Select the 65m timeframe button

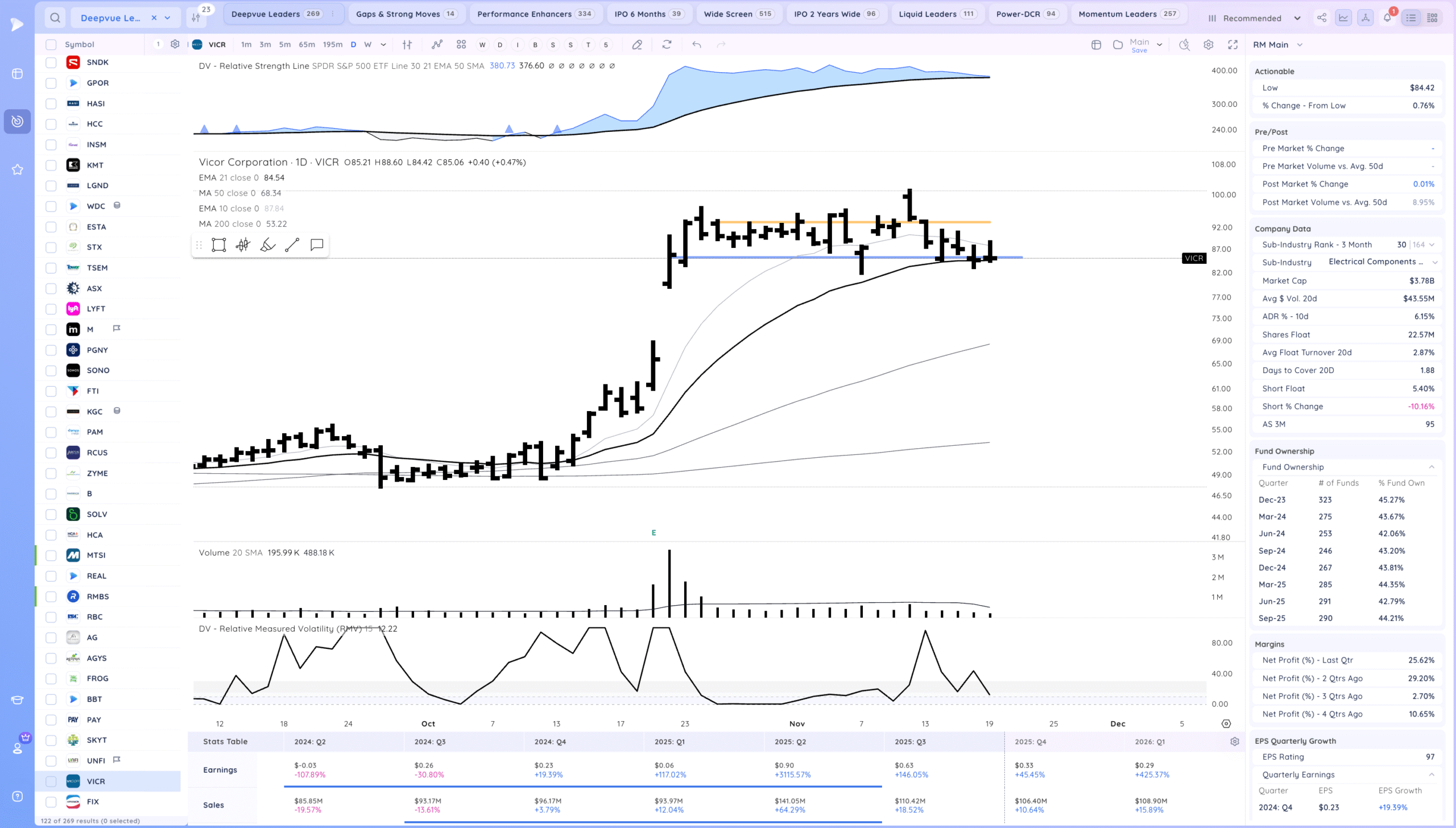pos(307,44)
